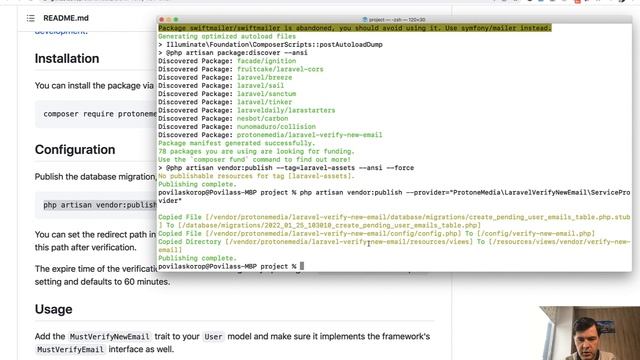This screenshot has width=640, height=360.
Task: Click discovered package 'laravel/sail'
Action: 260,85
